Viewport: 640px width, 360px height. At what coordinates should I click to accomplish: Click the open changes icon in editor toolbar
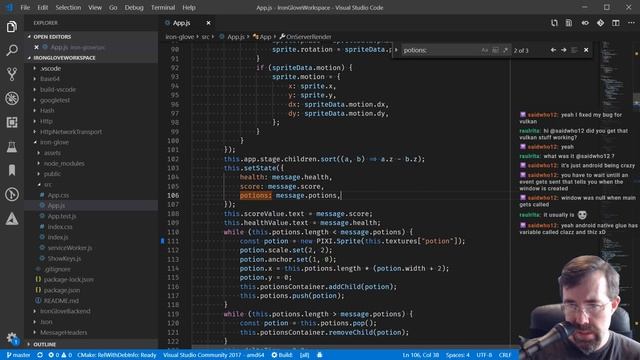[554, 23]
